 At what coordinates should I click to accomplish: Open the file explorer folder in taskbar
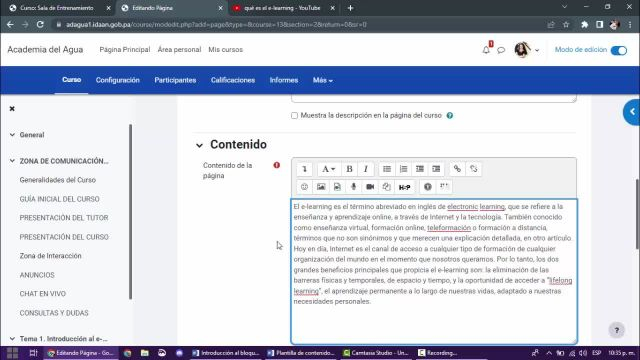tap(144, 353)
